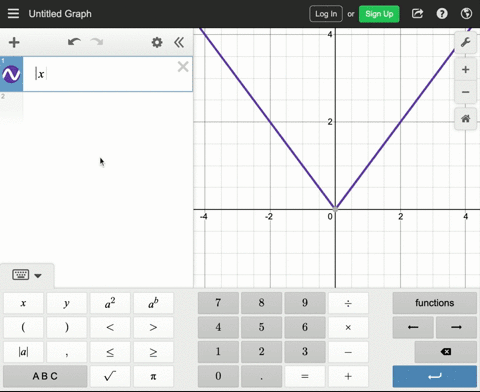Tap the a to the b exponent key
Viewport: 480px width, 392px height.
[153, 303]
